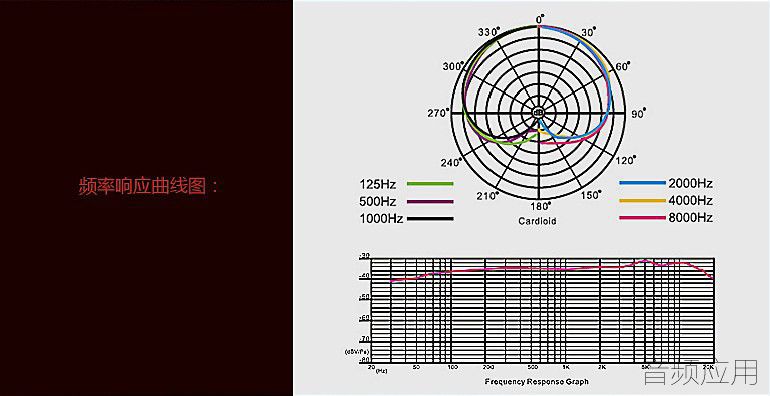The image size is (770, 396).
Task: Click the 90° marker on polar chart
Action: pos(638,113)
